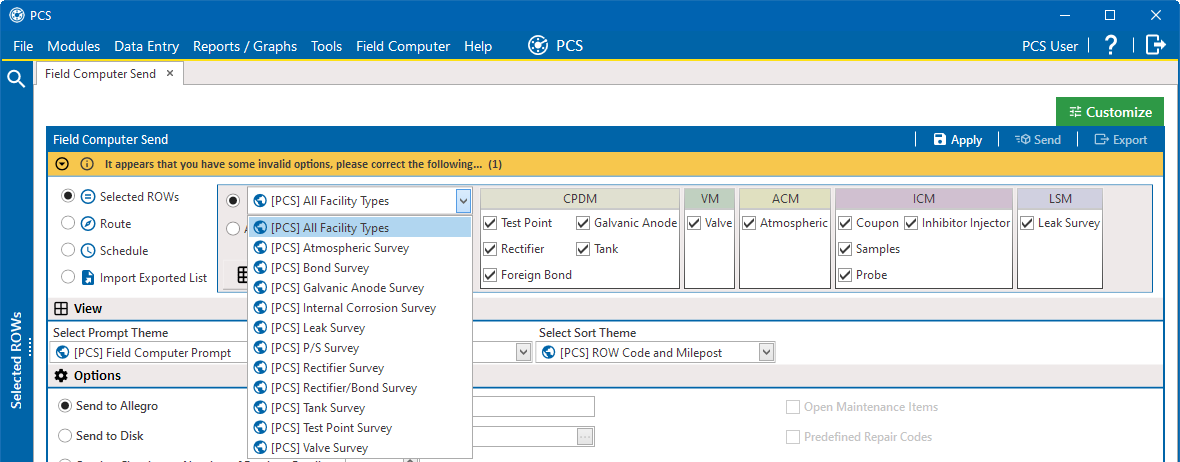
Task: Click the warning info icon
Action: click(x=87, y=163)
